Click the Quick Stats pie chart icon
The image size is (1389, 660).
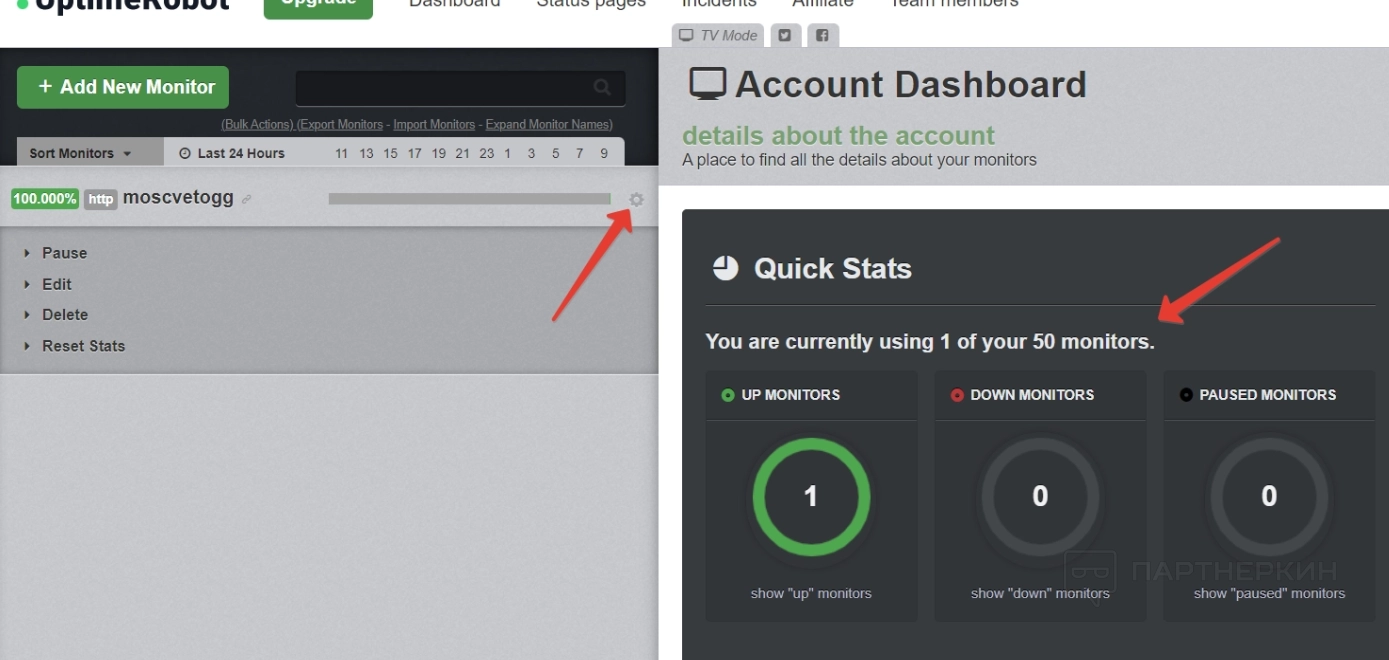point(725,268)
